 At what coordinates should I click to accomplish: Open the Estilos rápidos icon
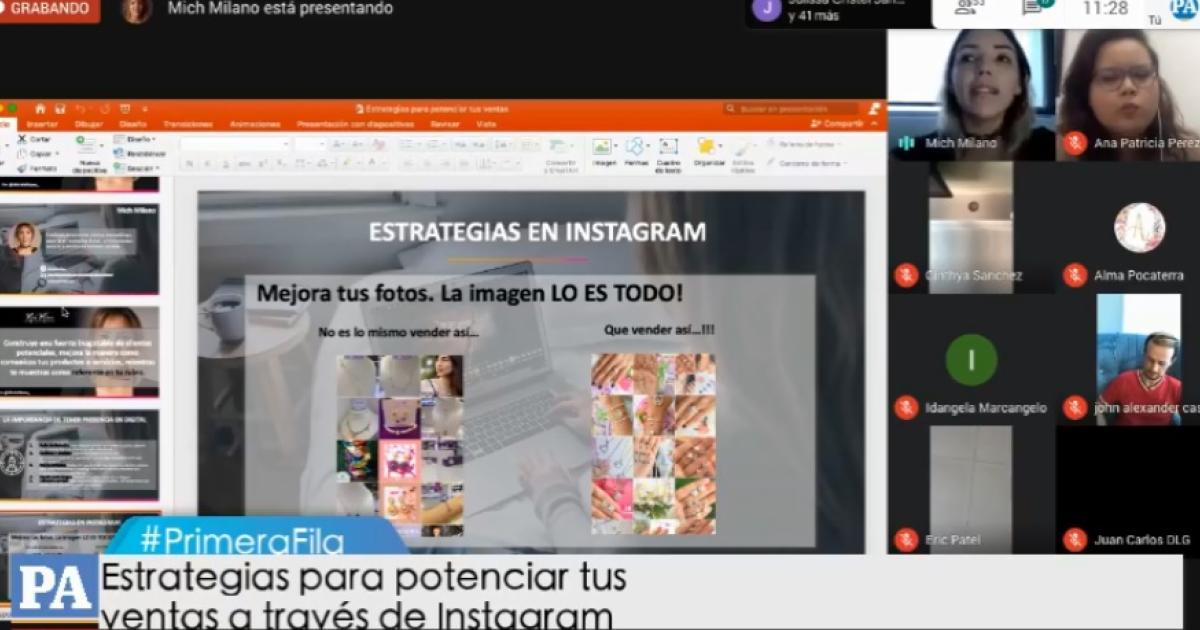[x=743, y=147]
